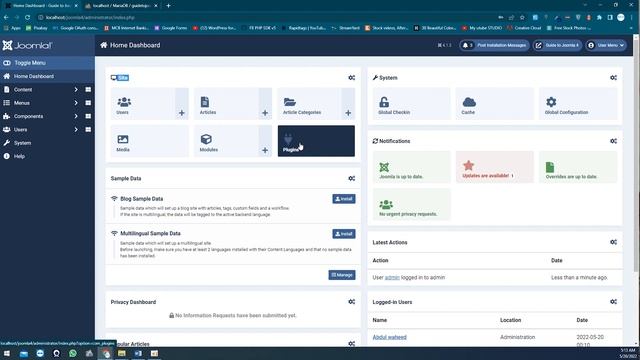
Task: Open the Cache tile
Action: pos(495,104)
